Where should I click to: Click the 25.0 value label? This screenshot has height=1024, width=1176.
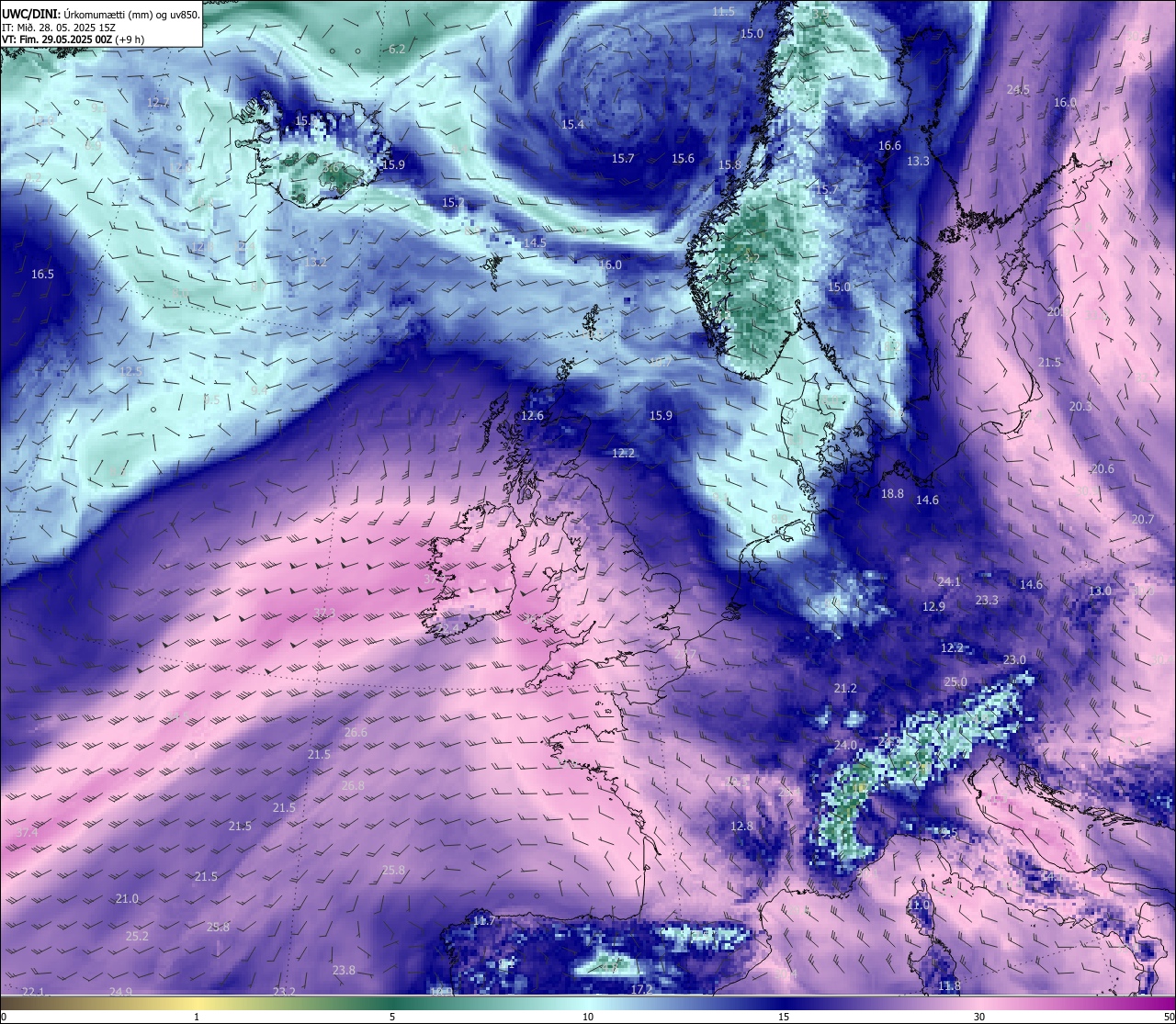click(x=955, y=681)
